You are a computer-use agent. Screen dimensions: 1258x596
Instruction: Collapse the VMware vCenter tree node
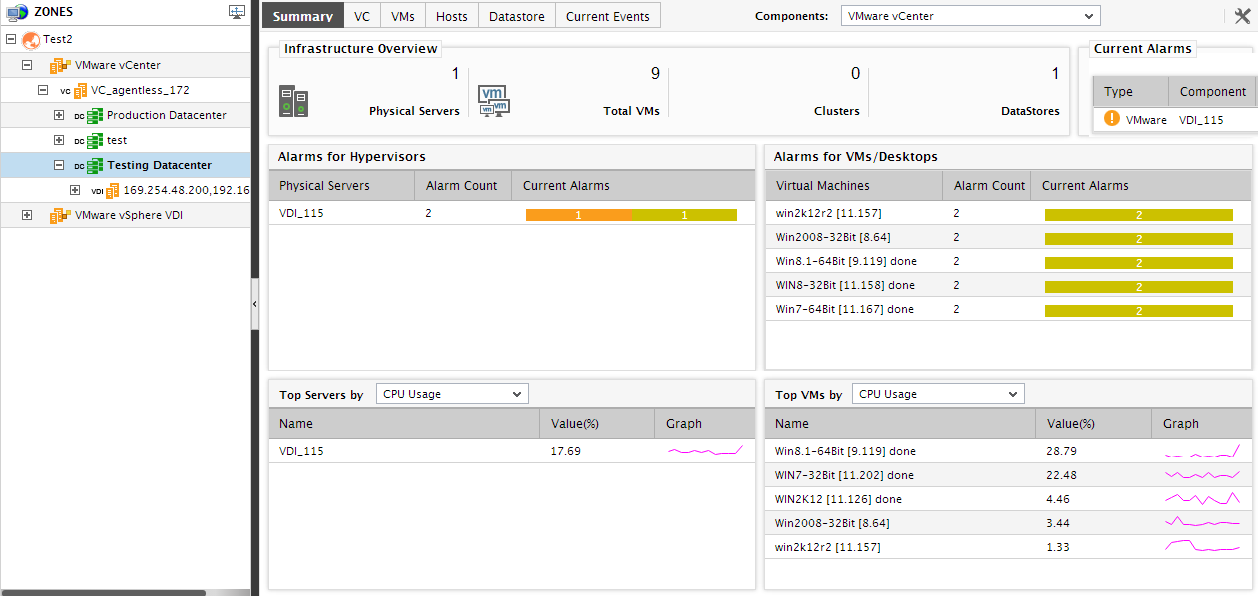pos(27,65)
